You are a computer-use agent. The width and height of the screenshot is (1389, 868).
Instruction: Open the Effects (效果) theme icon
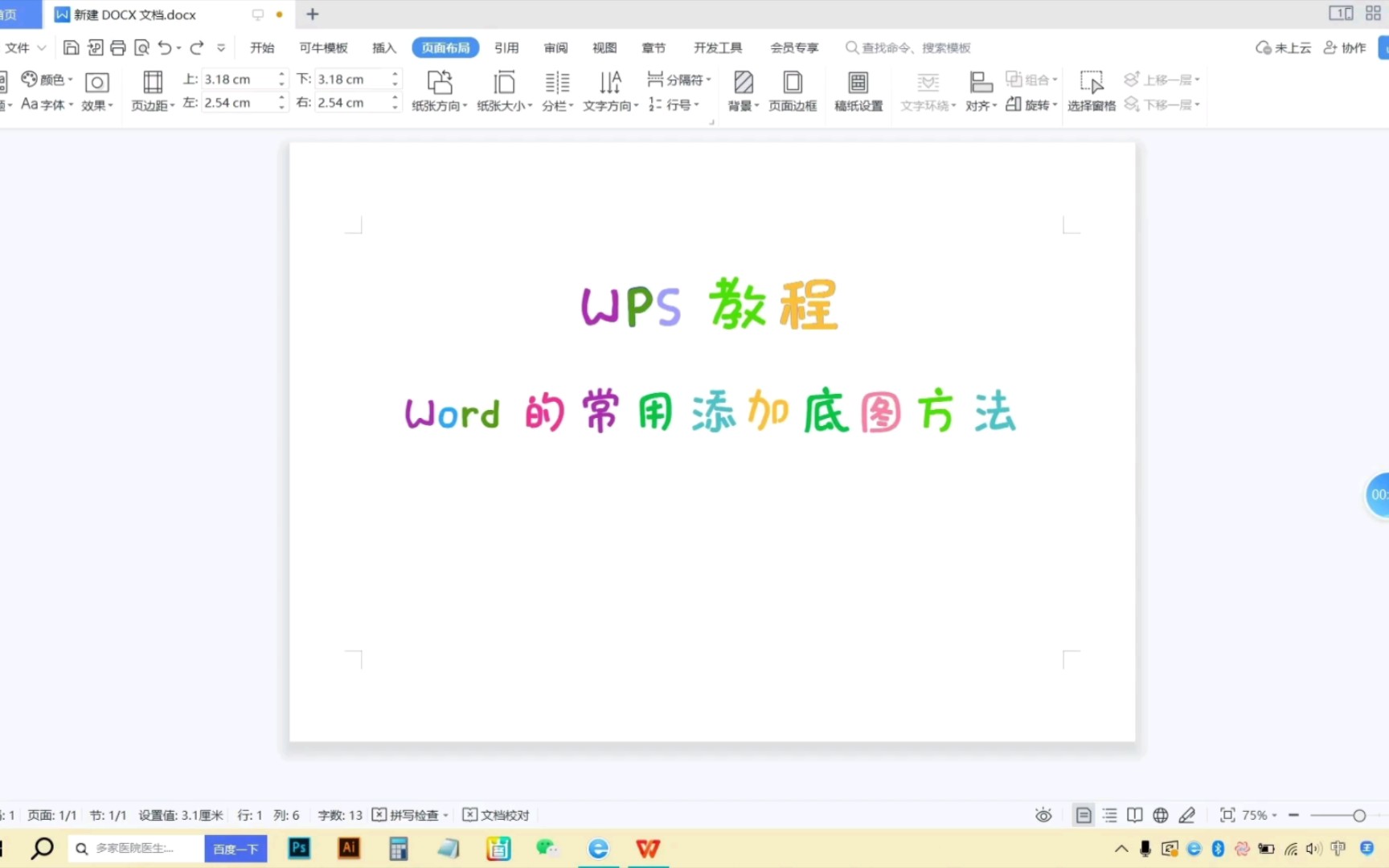97,91
